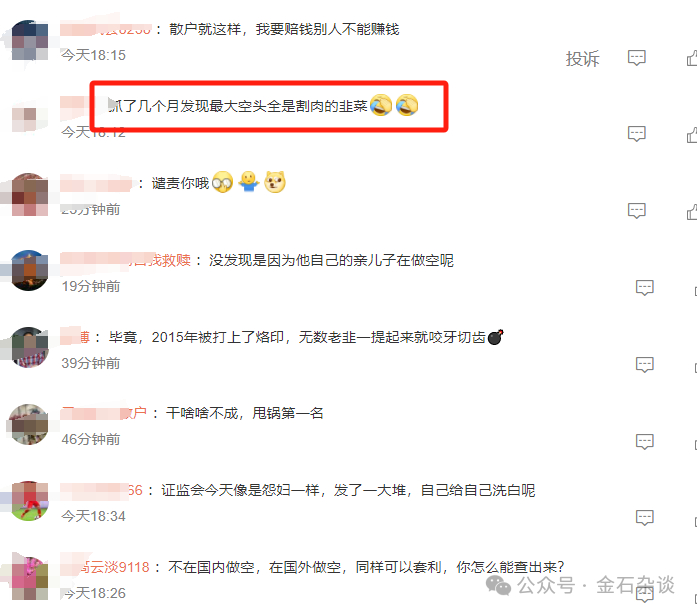The image size is (697, 613).
Task: Open avatar of 2015年烙印 commenter
Action: [29, 348]
